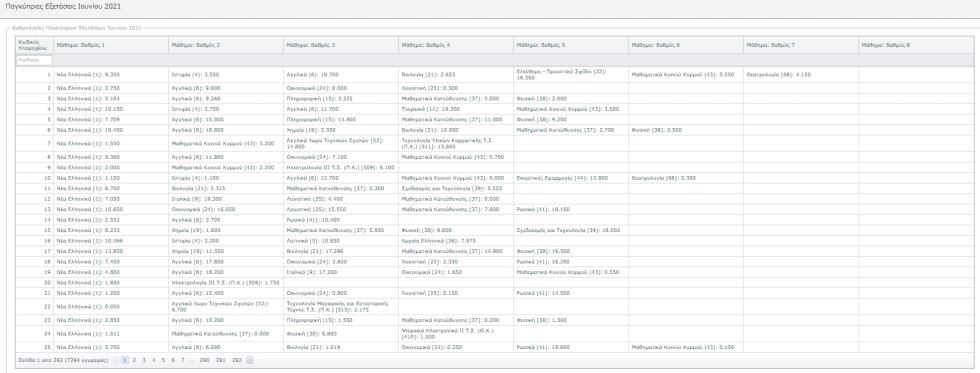Open page 3 of the results

coord(144,360)
